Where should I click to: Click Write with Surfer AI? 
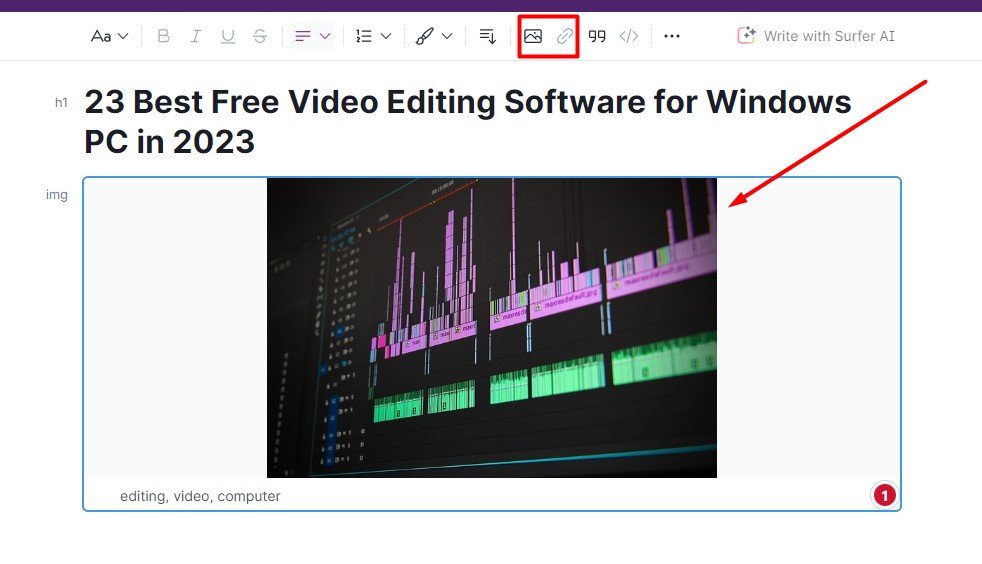pos(829,36)
